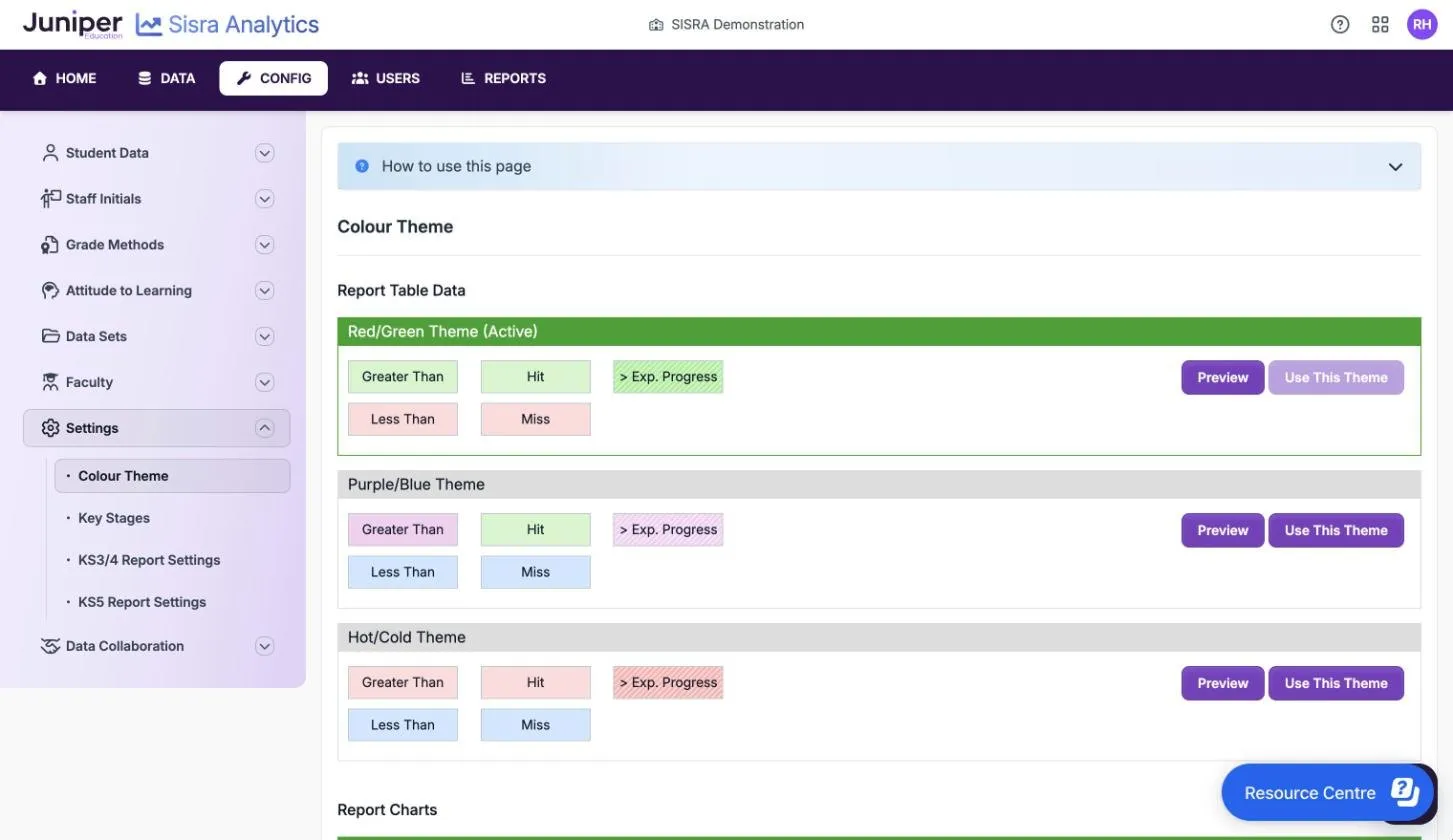The image size is (1453, 840).
Task: Open the help question mark icon
Action: click(1340, 25)
